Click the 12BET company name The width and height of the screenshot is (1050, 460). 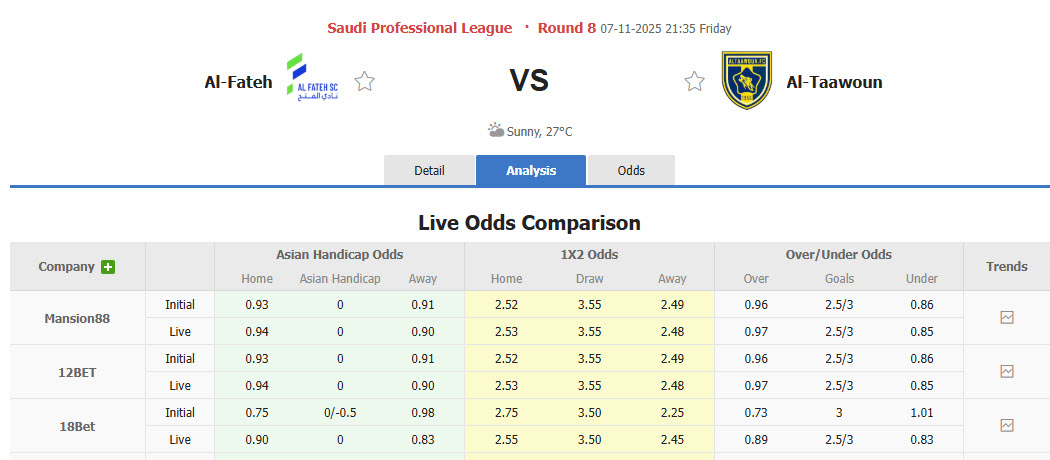click(77, 372)
